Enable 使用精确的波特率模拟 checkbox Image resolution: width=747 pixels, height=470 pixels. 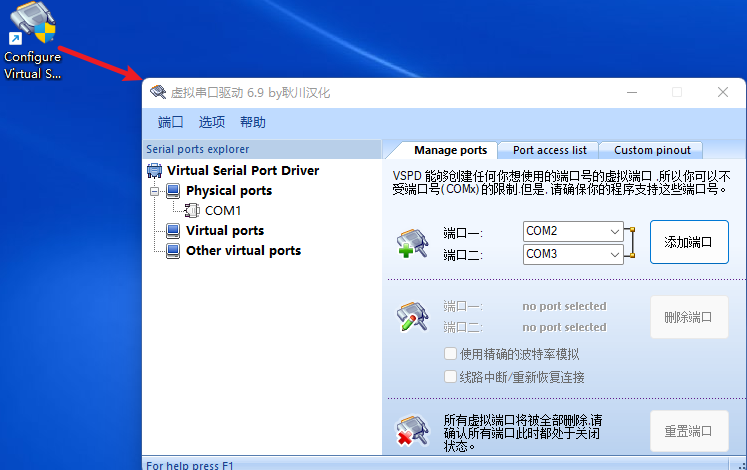(x=451, y=354)
